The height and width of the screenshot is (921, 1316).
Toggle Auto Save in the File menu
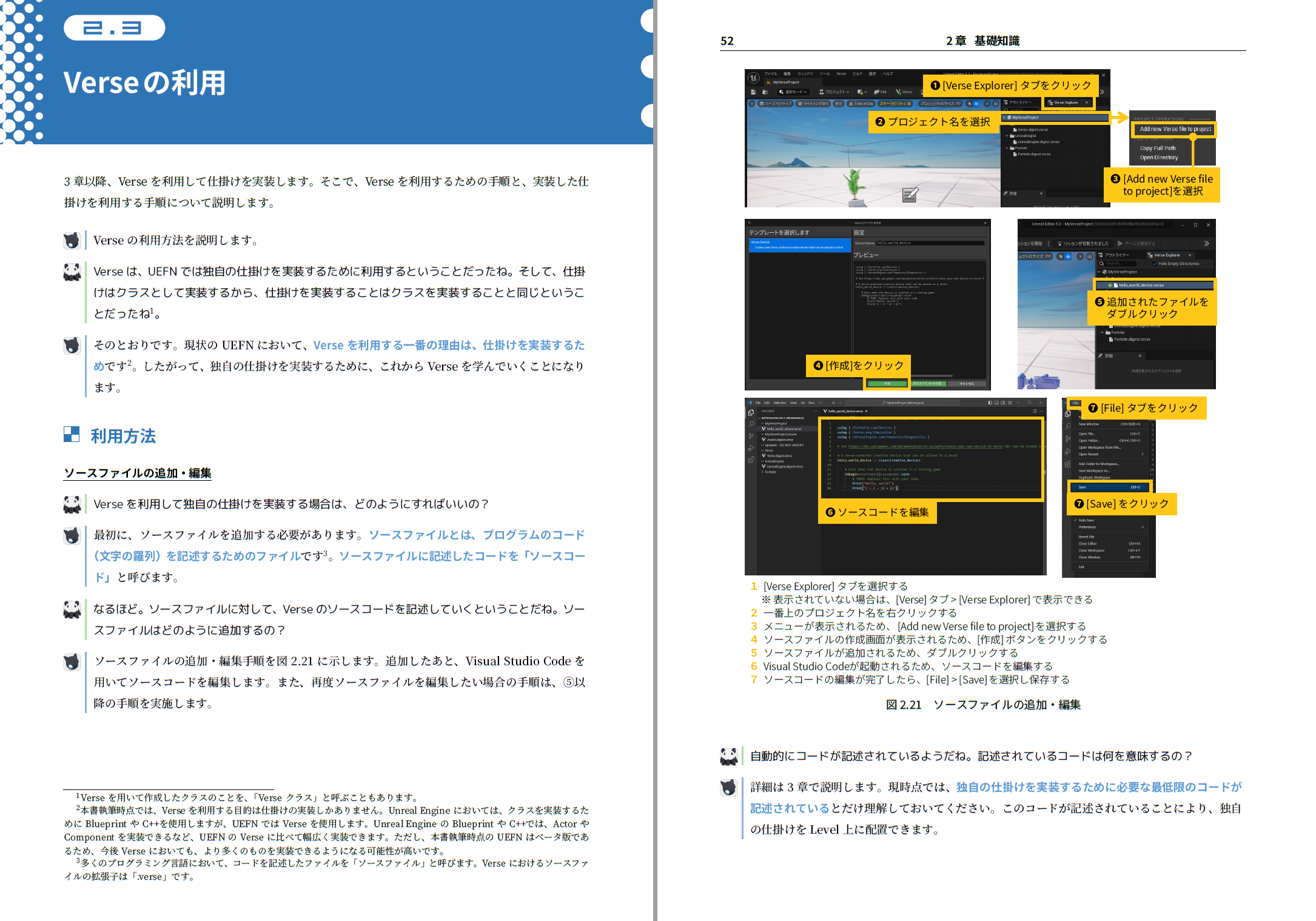(x=1086, y=520)
